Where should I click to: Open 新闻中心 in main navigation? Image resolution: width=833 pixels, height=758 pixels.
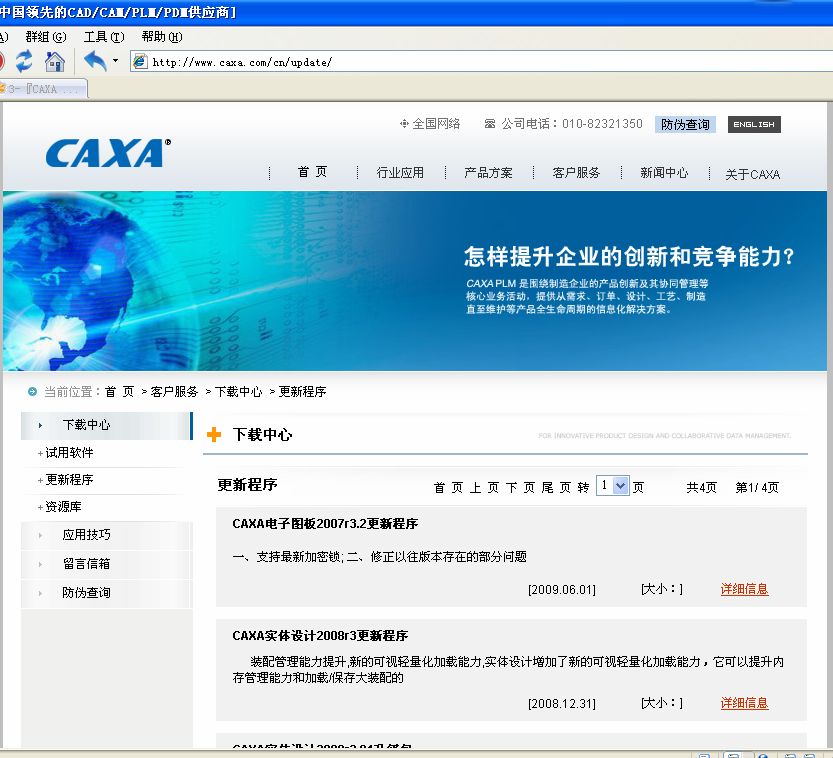[664, 173]
